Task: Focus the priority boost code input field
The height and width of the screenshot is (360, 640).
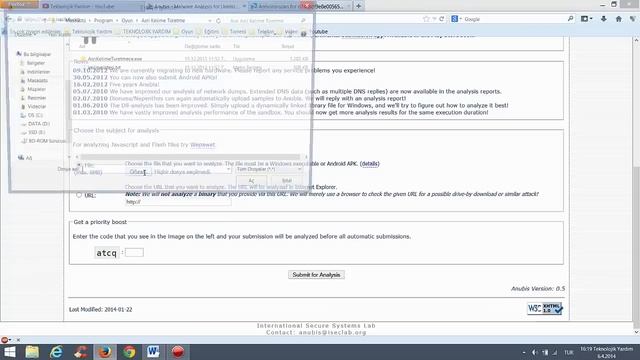Action: [134, 252]
